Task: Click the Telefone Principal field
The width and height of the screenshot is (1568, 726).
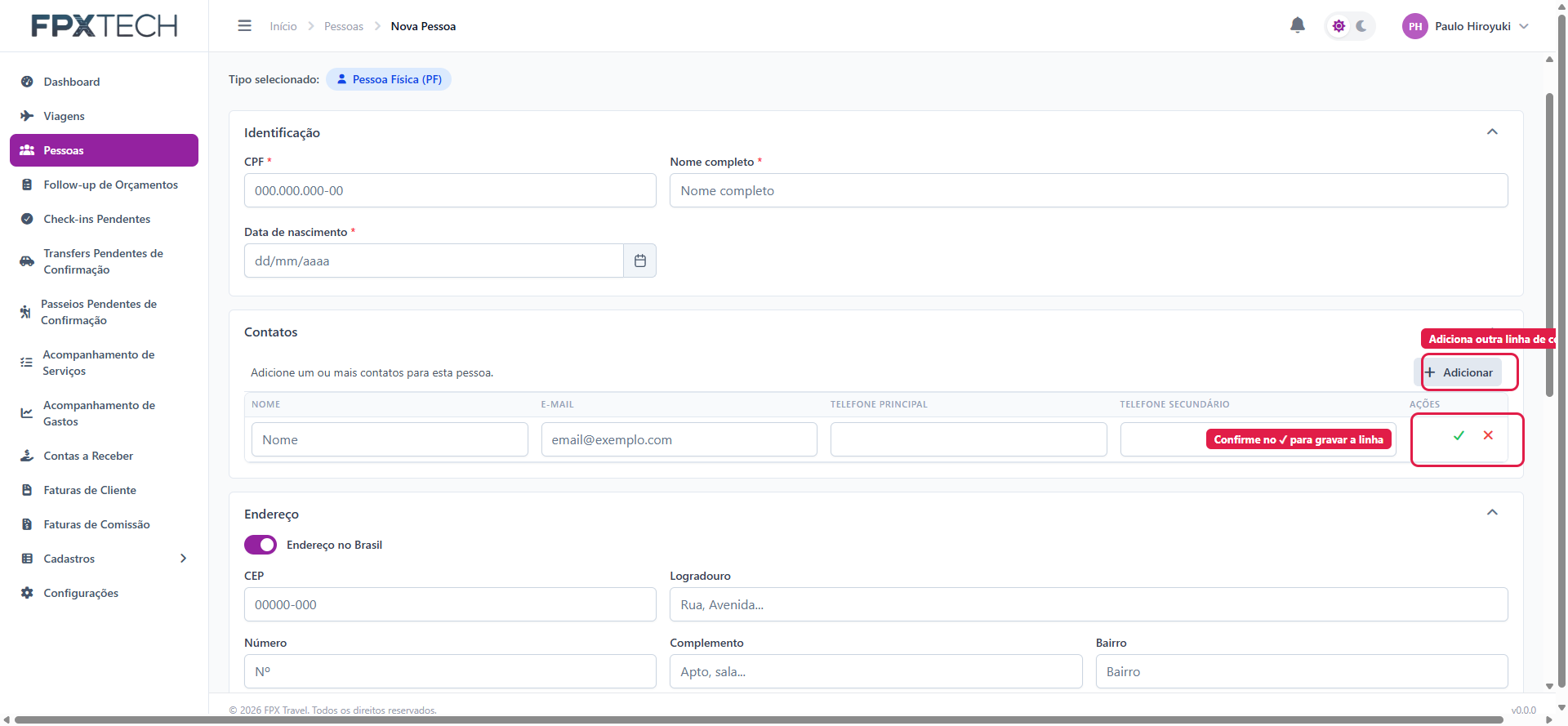Action: point(969,439)
